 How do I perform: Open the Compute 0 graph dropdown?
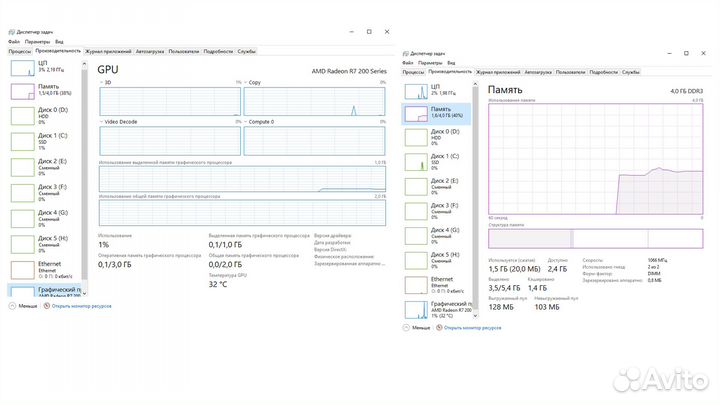pyautogui.click(x=246, y=121)
